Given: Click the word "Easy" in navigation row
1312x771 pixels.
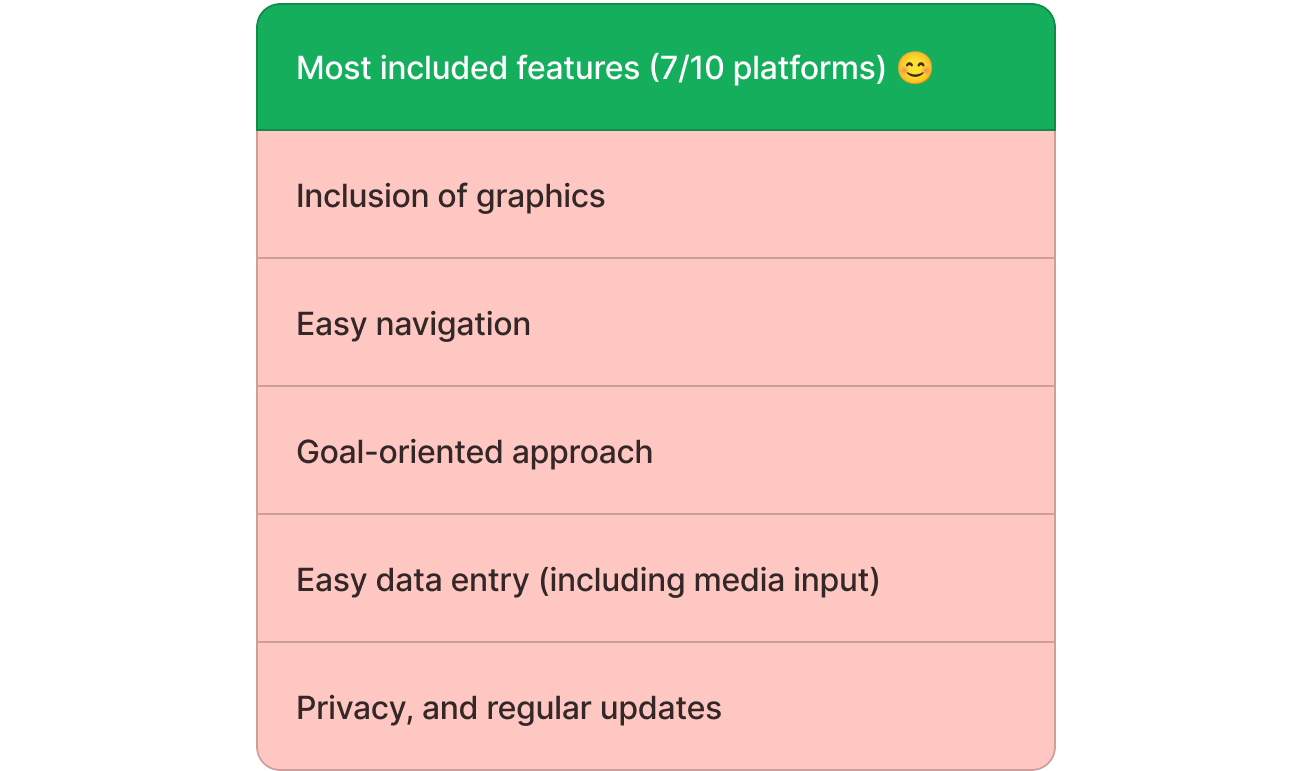Looking at the screenshot, I should tap(331, 324).
